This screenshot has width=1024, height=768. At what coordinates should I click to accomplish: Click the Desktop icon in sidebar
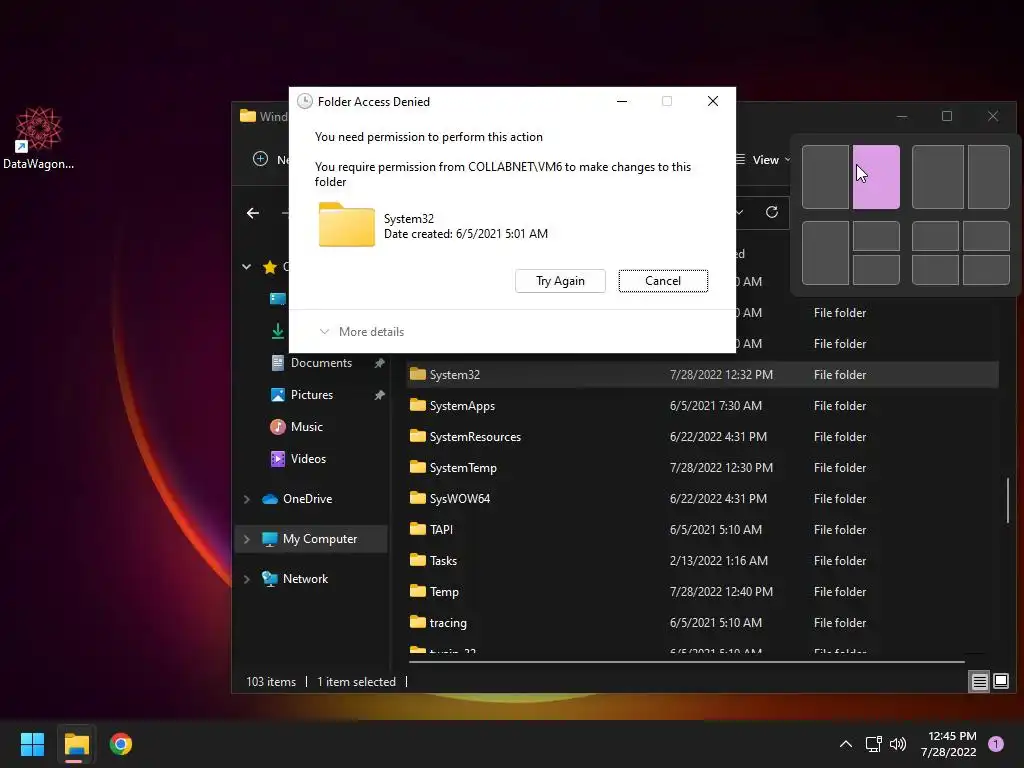pos(278,299)
